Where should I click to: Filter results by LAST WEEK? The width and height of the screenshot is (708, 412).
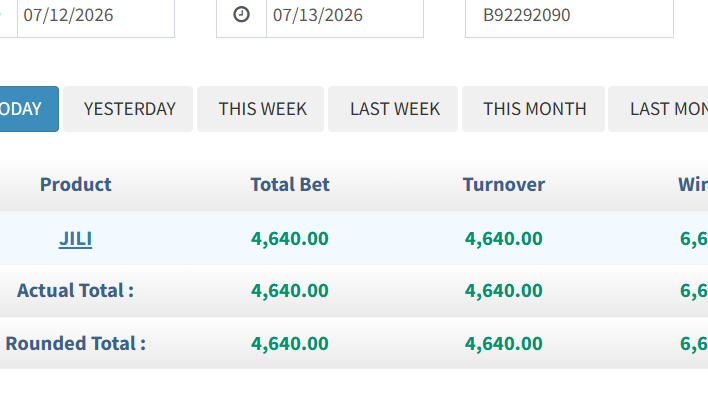(x=393, y=109)
